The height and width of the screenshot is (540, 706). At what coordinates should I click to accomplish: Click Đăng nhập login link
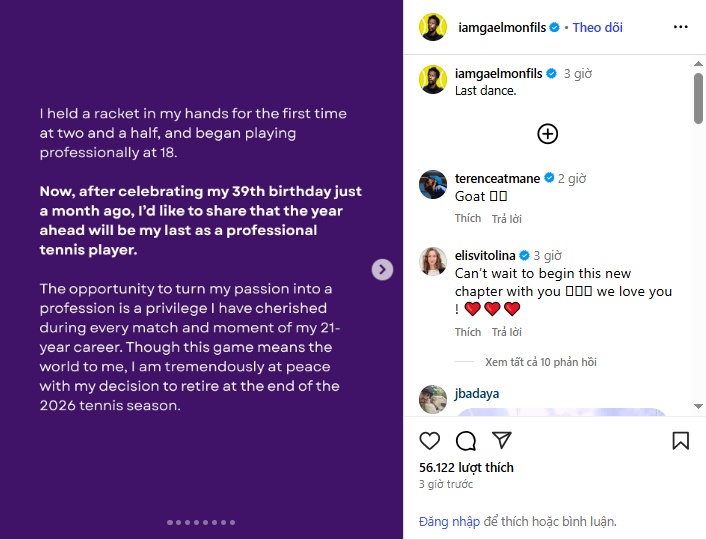(x=449, y=521)
